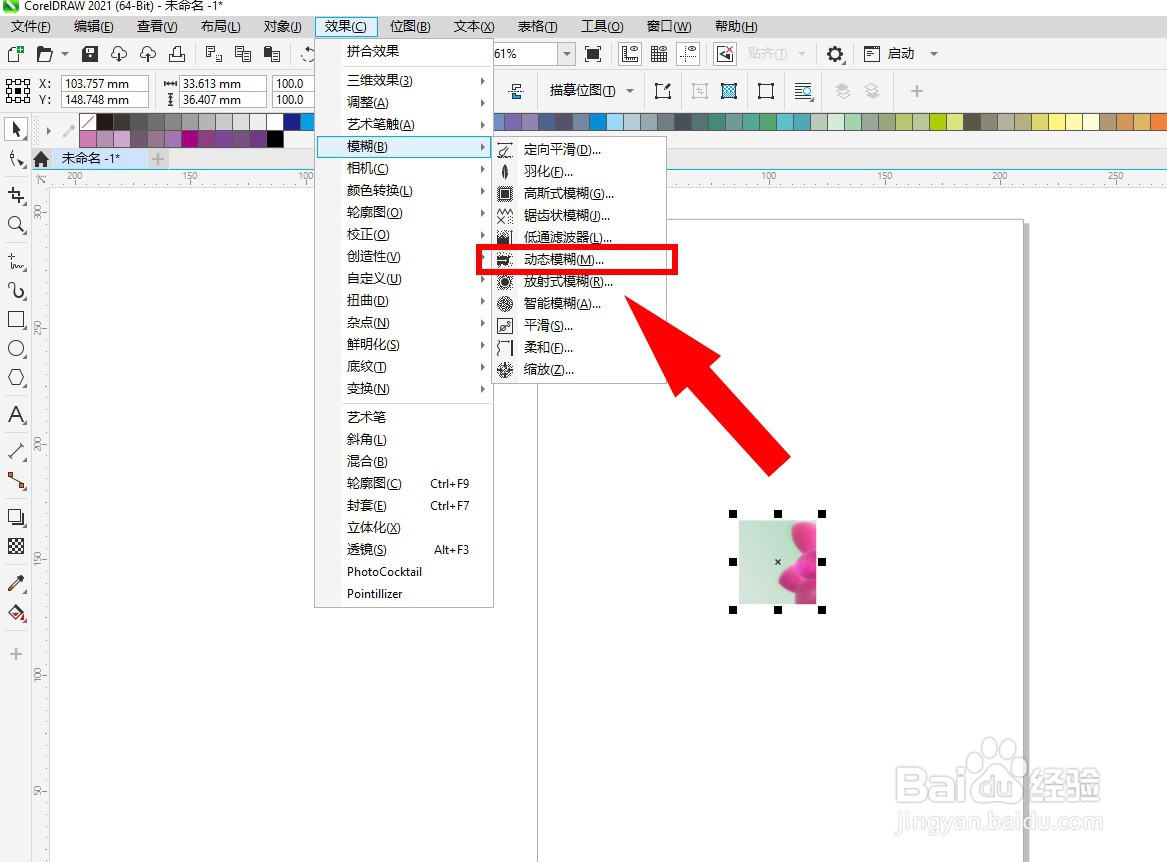This screenshot has width=1167, height=862.
Task: Select the Artistic Media tool
Action: pyautogui.click(x=16, y=290)
